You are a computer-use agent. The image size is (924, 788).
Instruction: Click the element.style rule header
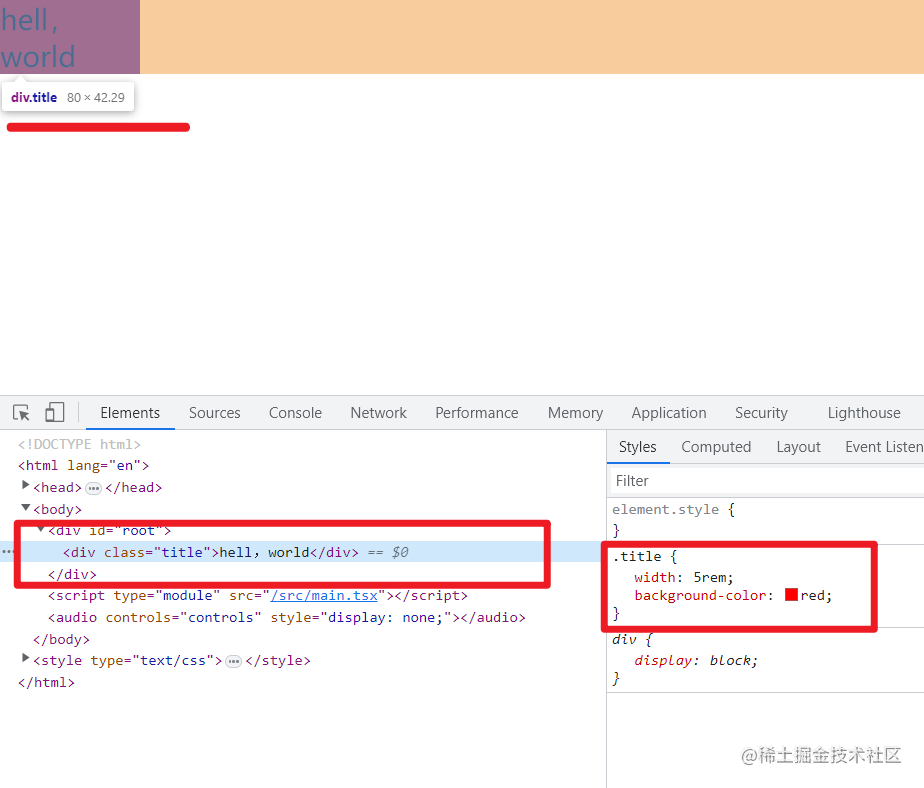click(674, 510)
